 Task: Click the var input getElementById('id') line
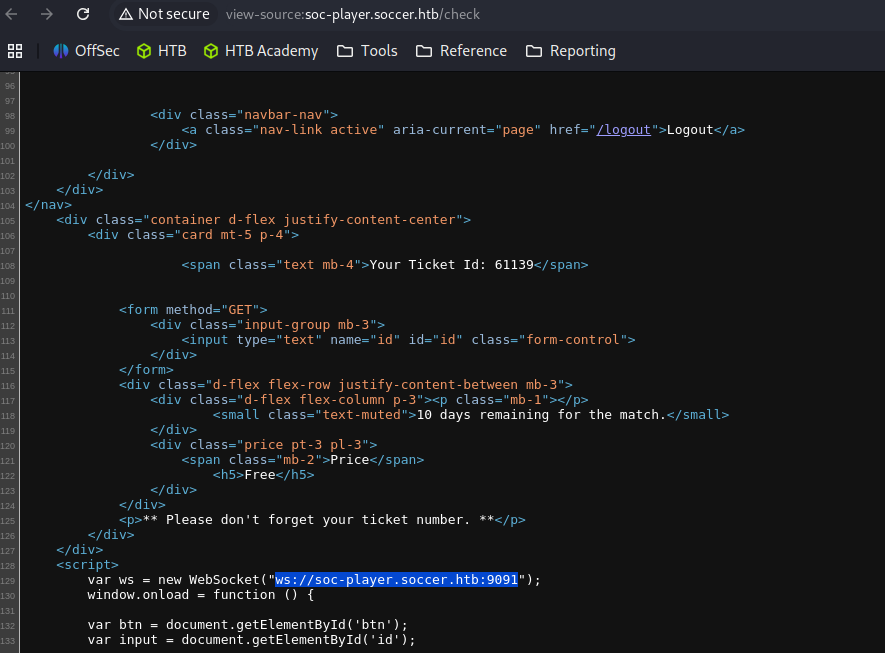(x=251, y=640)
